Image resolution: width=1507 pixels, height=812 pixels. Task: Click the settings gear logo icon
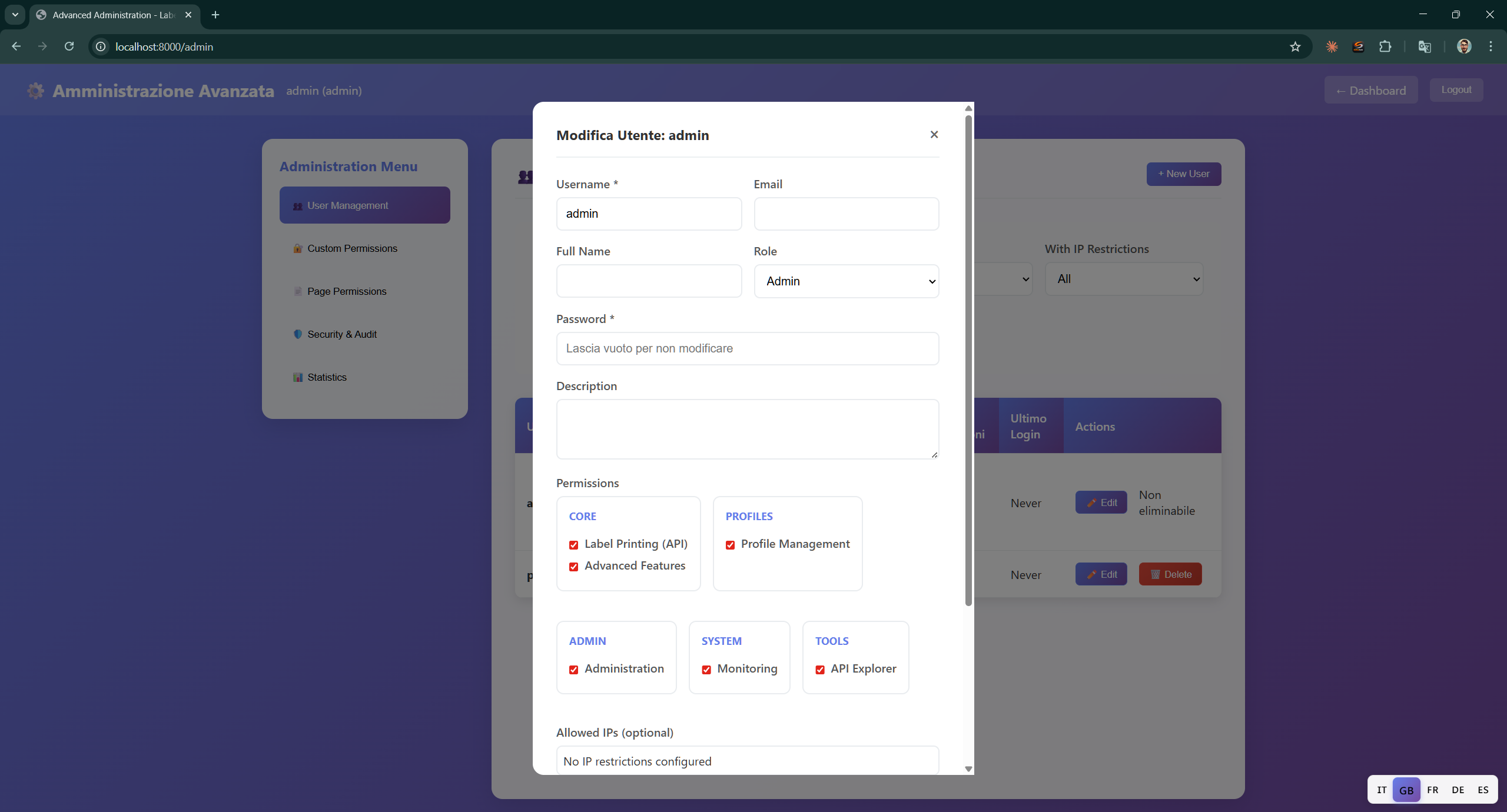click(36, 91)
